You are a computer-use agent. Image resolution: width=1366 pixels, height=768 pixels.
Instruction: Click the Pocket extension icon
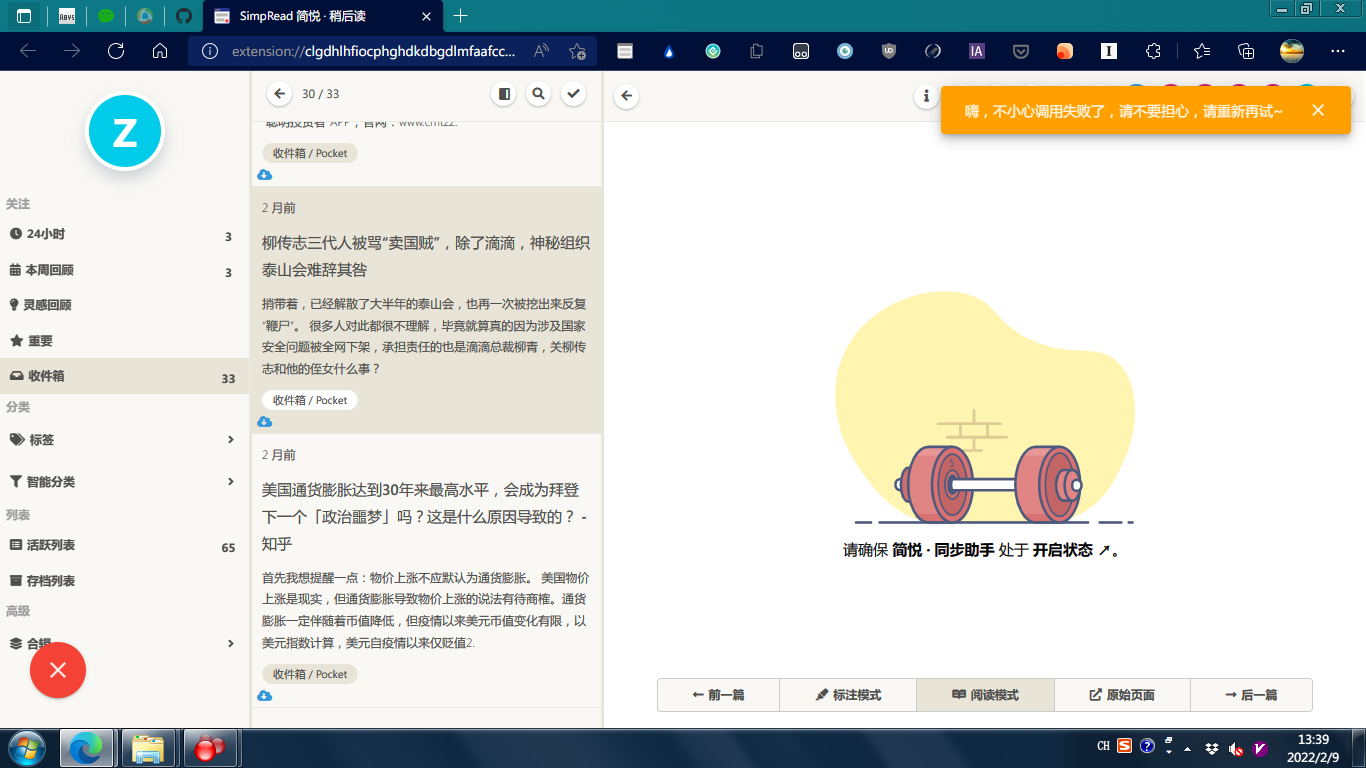click(x=1021, y=51)
